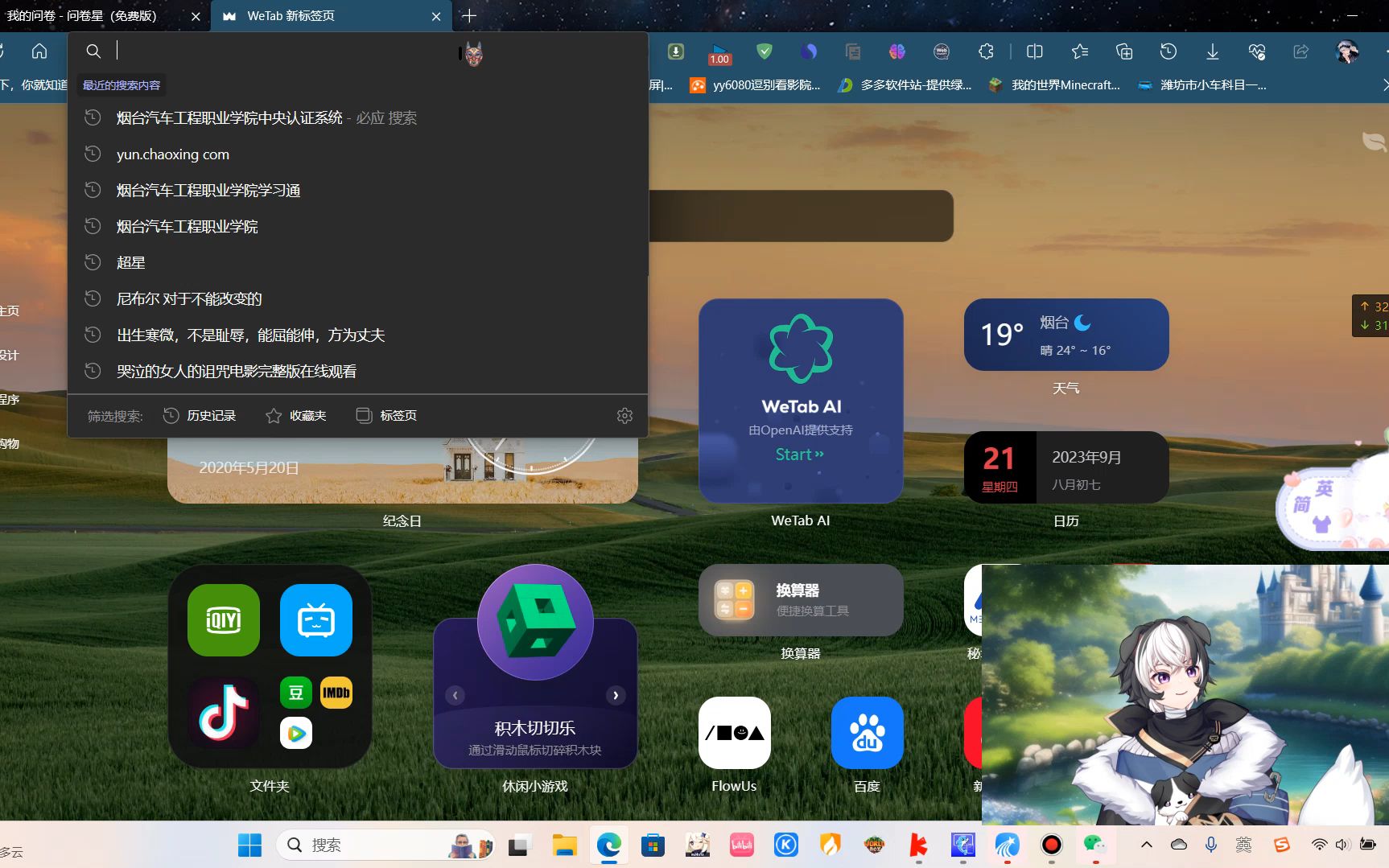Open the browser extensions puzzle icon
The image size is (1389, 868).
tap(986, 51)
